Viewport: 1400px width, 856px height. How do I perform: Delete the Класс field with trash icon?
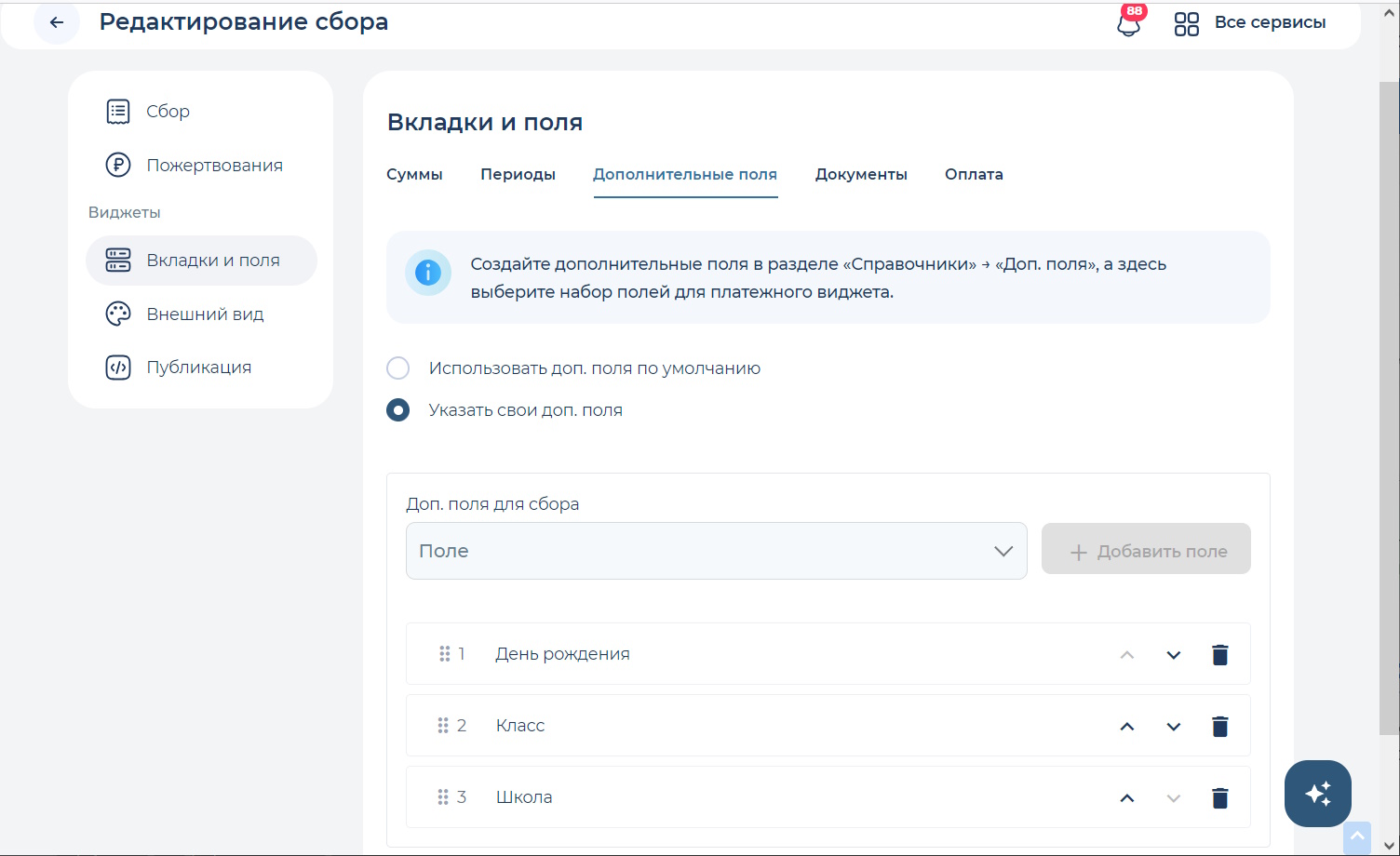click(x=1219, y=727)
